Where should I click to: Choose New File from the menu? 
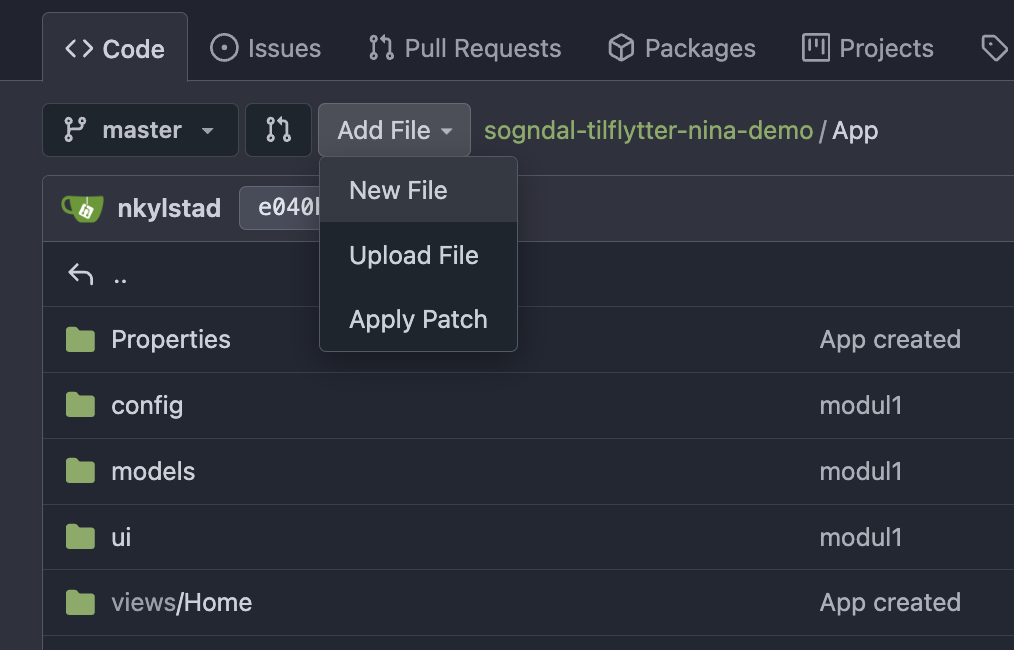[418, 191]
